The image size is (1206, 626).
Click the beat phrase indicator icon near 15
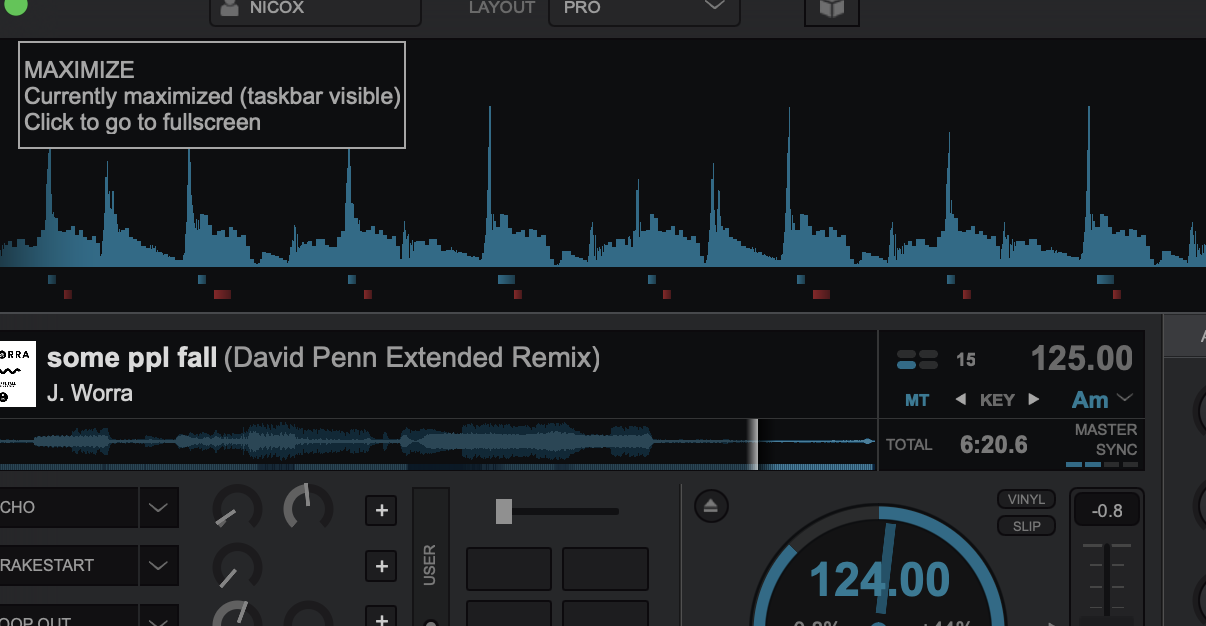click(917, 359)
